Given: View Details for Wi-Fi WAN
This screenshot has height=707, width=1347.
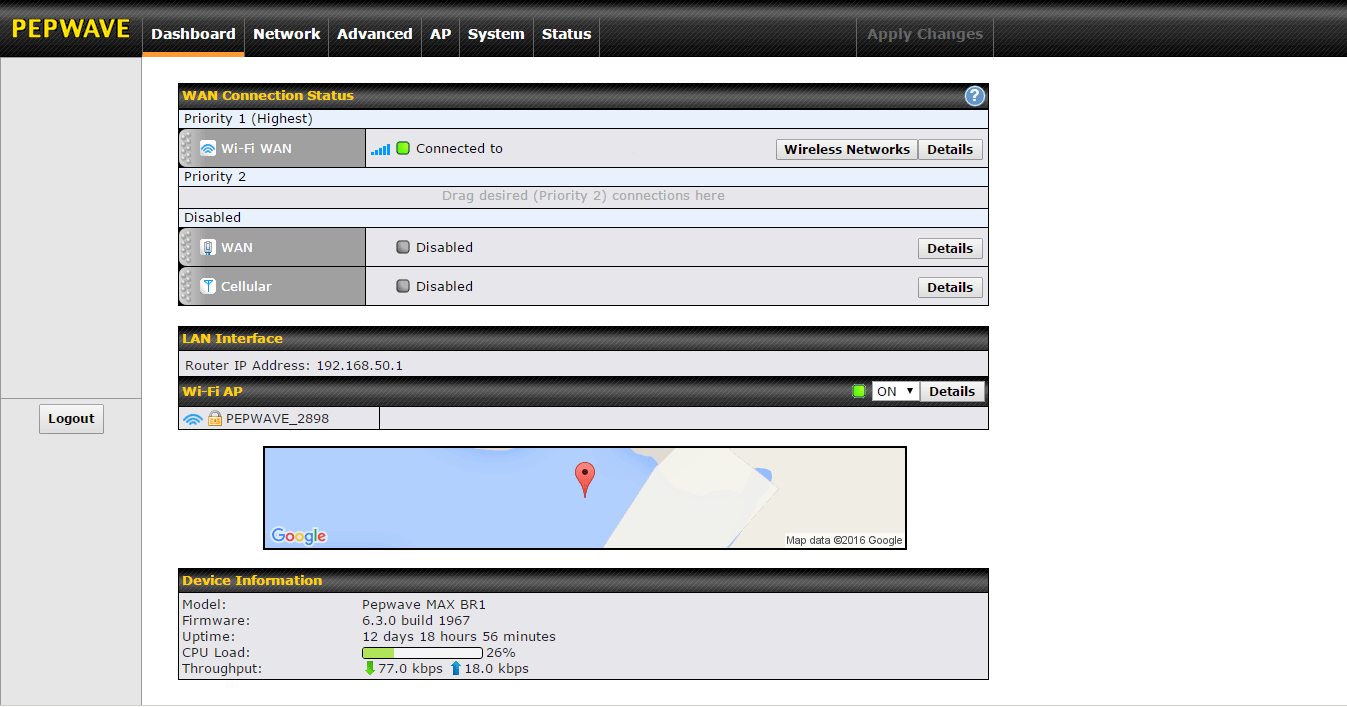Looking at the screenshot, I should coord(950,149).
